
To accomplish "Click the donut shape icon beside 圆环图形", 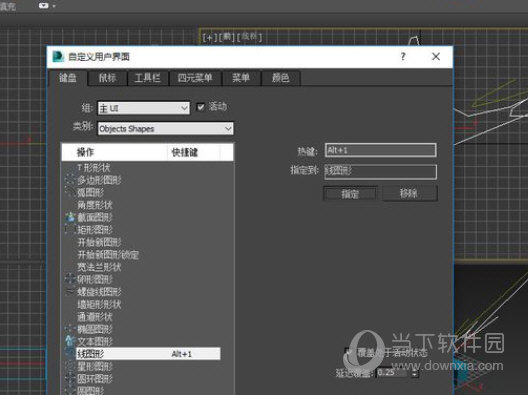I will pos(70,378).
